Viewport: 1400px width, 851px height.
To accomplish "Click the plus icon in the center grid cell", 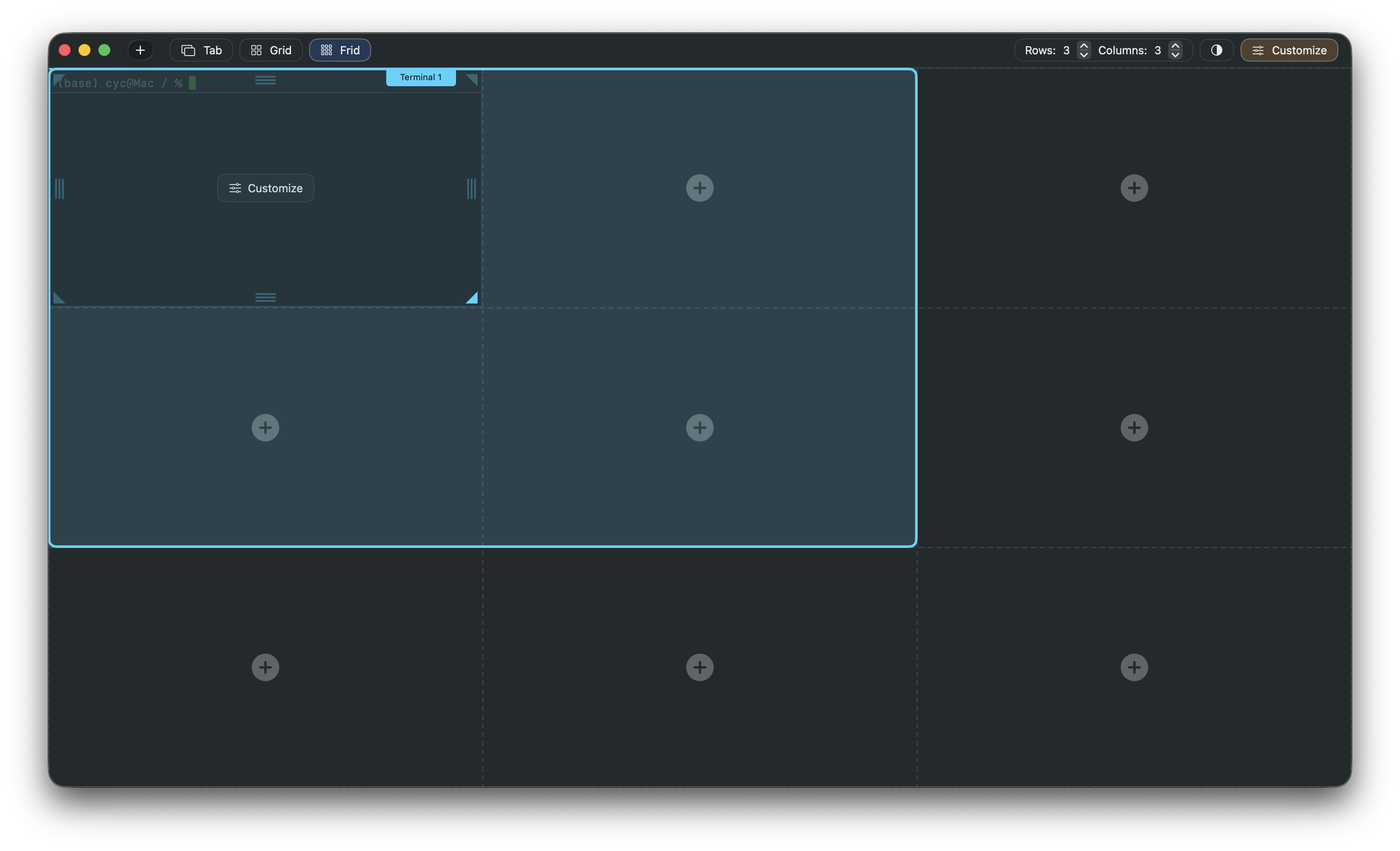I will 699,428.
